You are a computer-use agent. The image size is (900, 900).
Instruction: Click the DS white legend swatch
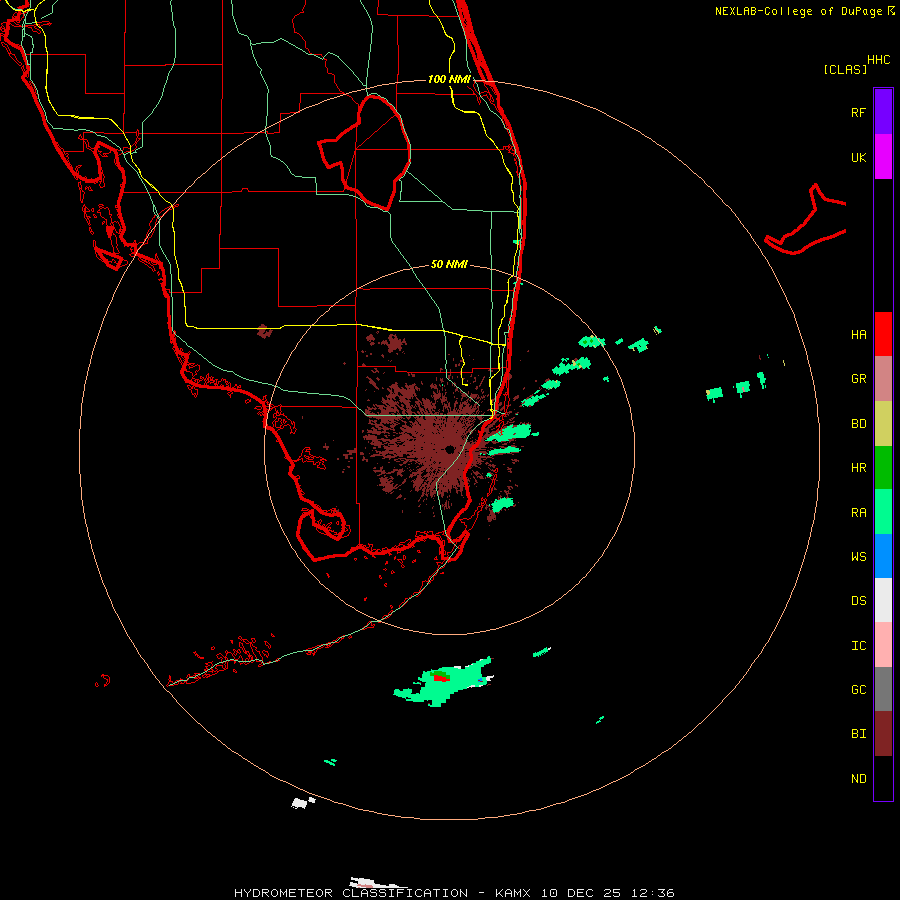(x=883, y=600)
